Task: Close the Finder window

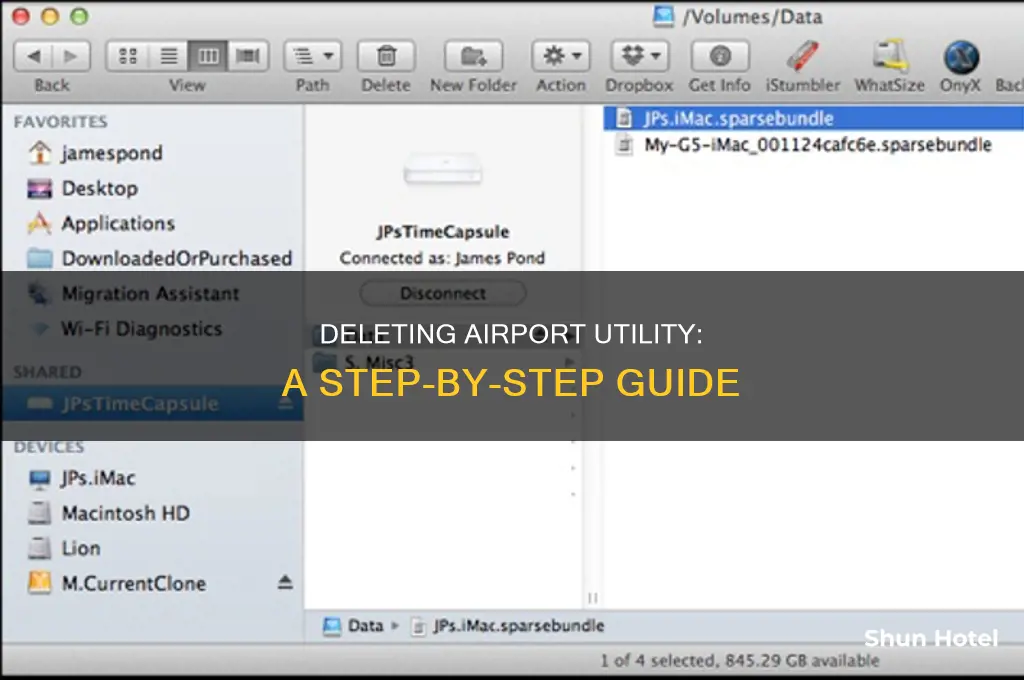Action: tap(22, 16)
